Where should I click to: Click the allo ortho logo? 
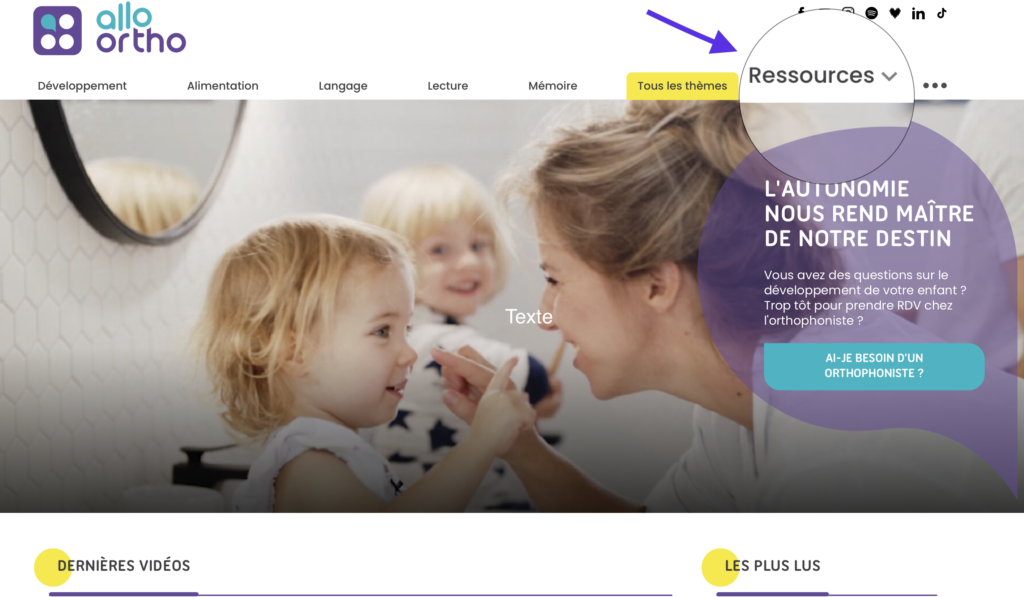pos(110,29)
